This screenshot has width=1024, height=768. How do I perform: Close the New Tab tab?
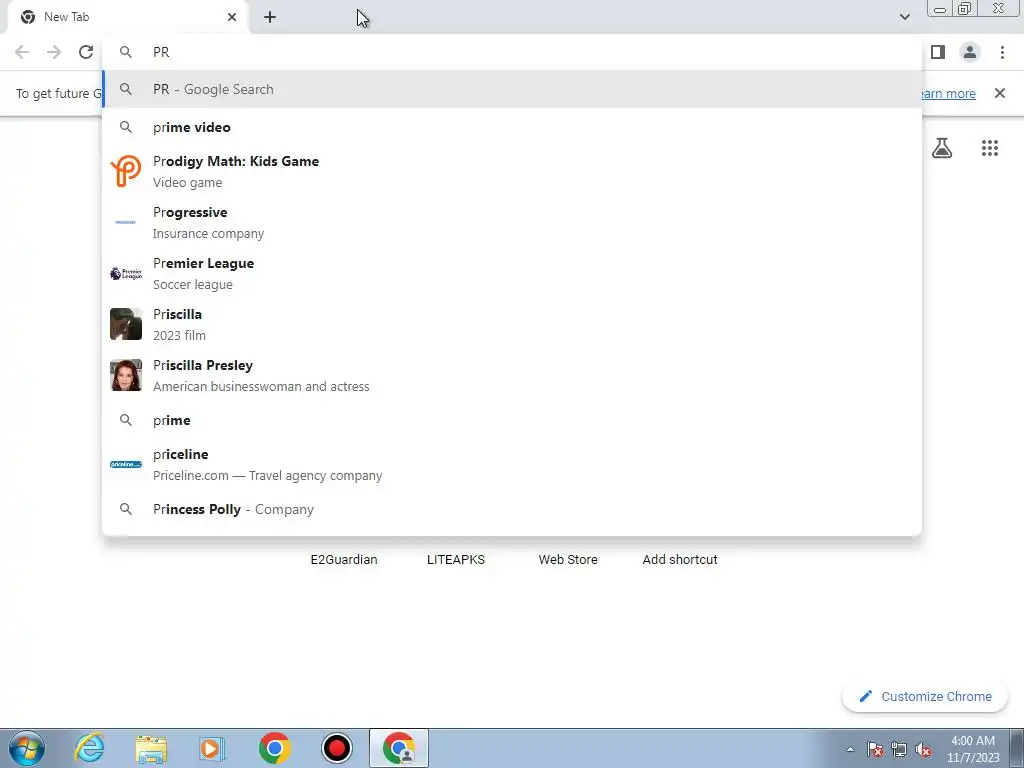point(232,17)
